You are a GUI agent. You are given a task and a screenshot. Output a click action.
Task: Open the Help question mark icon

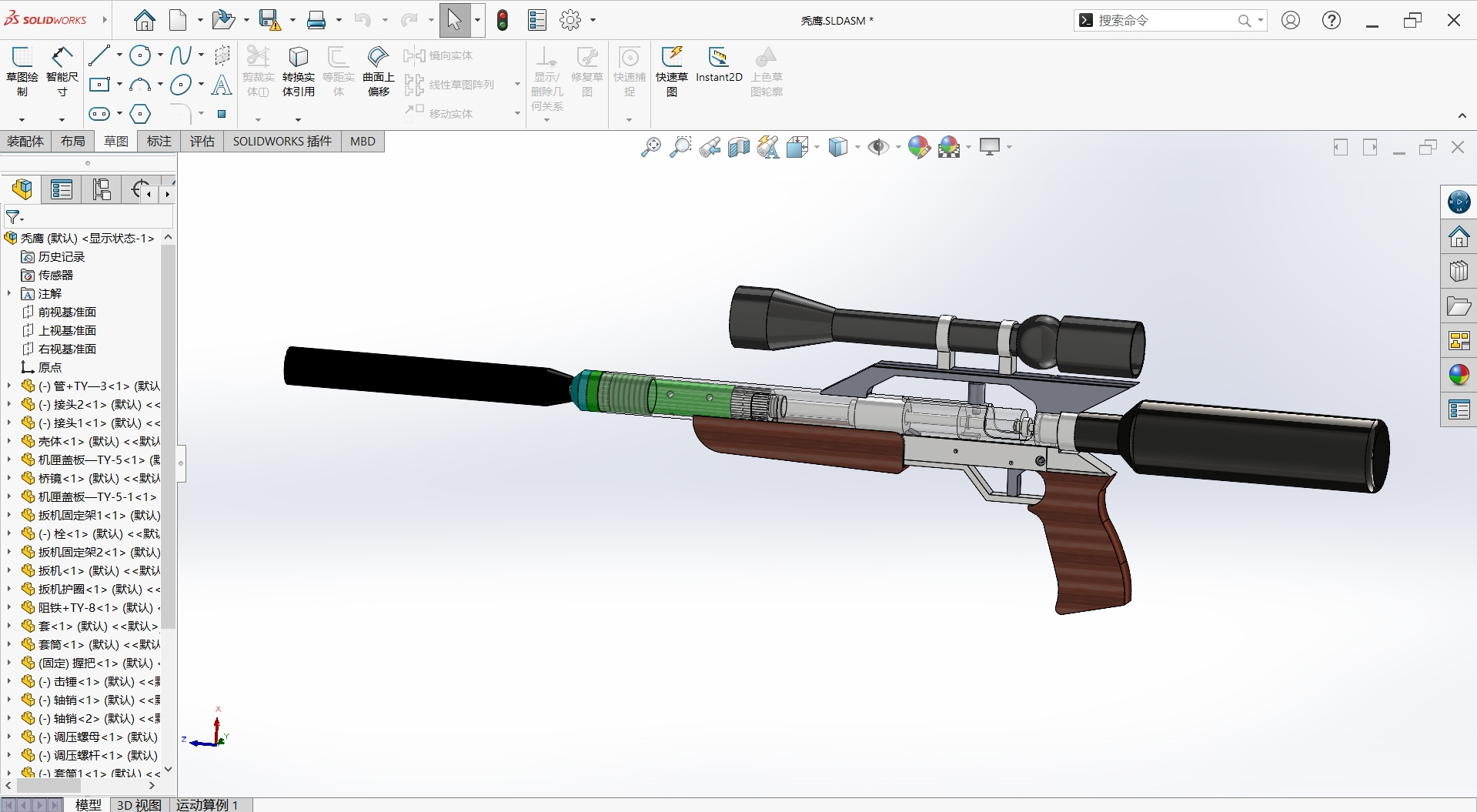point(1332,20)
